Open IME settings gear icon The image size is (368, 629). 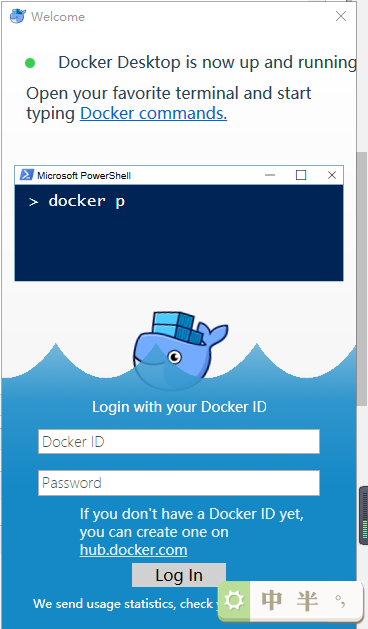click(x=234, y=601)
